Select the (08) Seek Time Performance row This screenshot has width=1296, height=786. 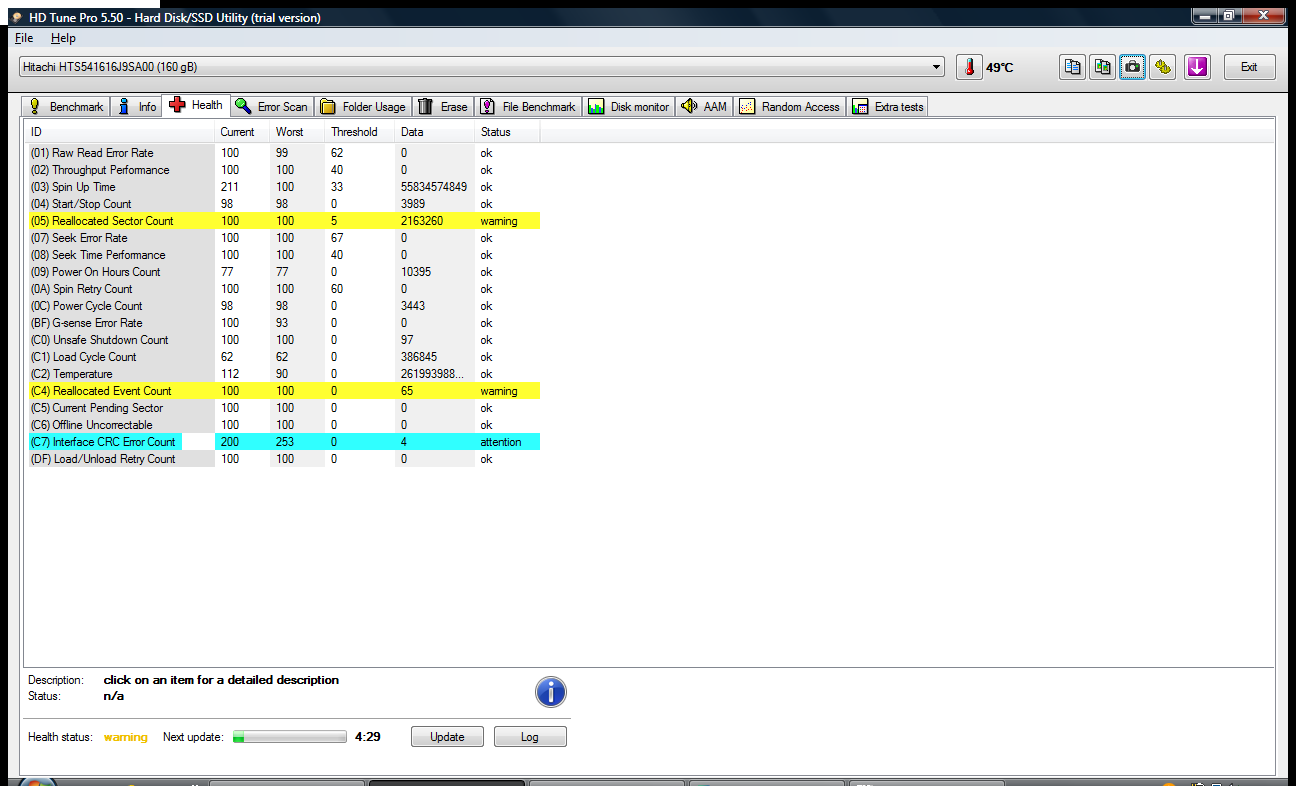pyautogui.click(x=283, y=255)
